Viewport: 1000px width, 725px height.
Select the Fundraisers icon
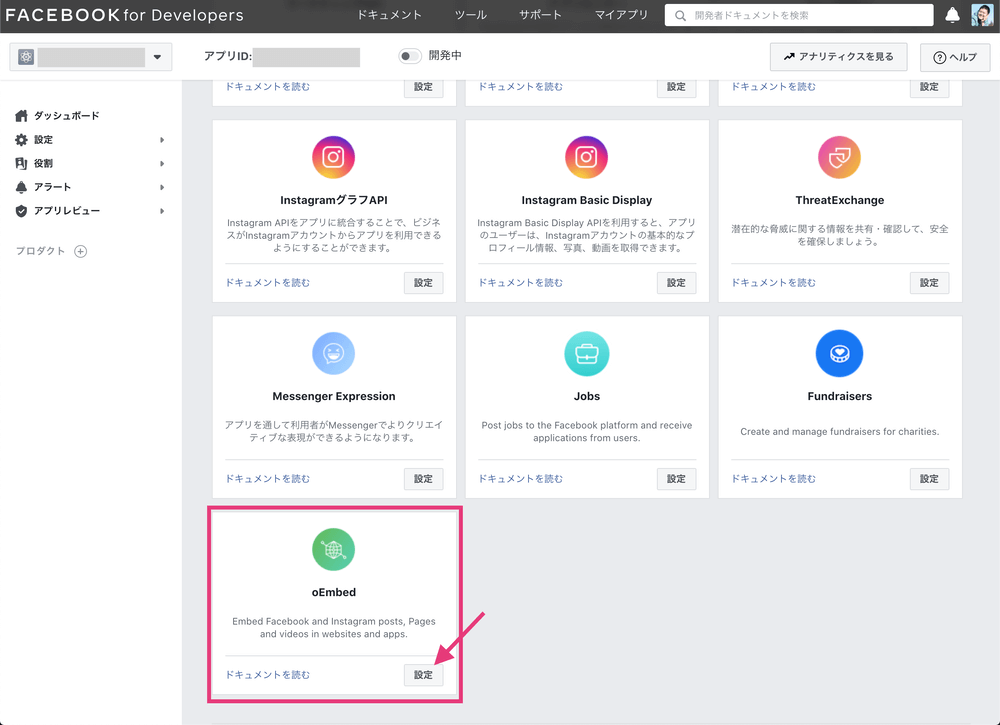839,353
